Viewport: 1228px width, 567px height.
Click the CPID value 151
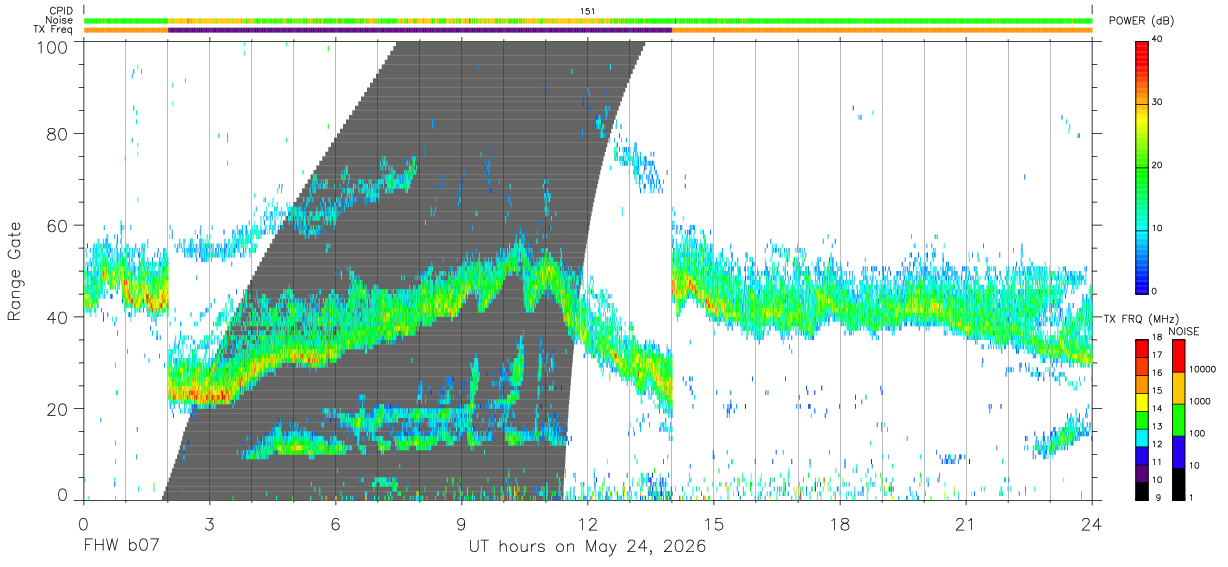tap(588, 11)
